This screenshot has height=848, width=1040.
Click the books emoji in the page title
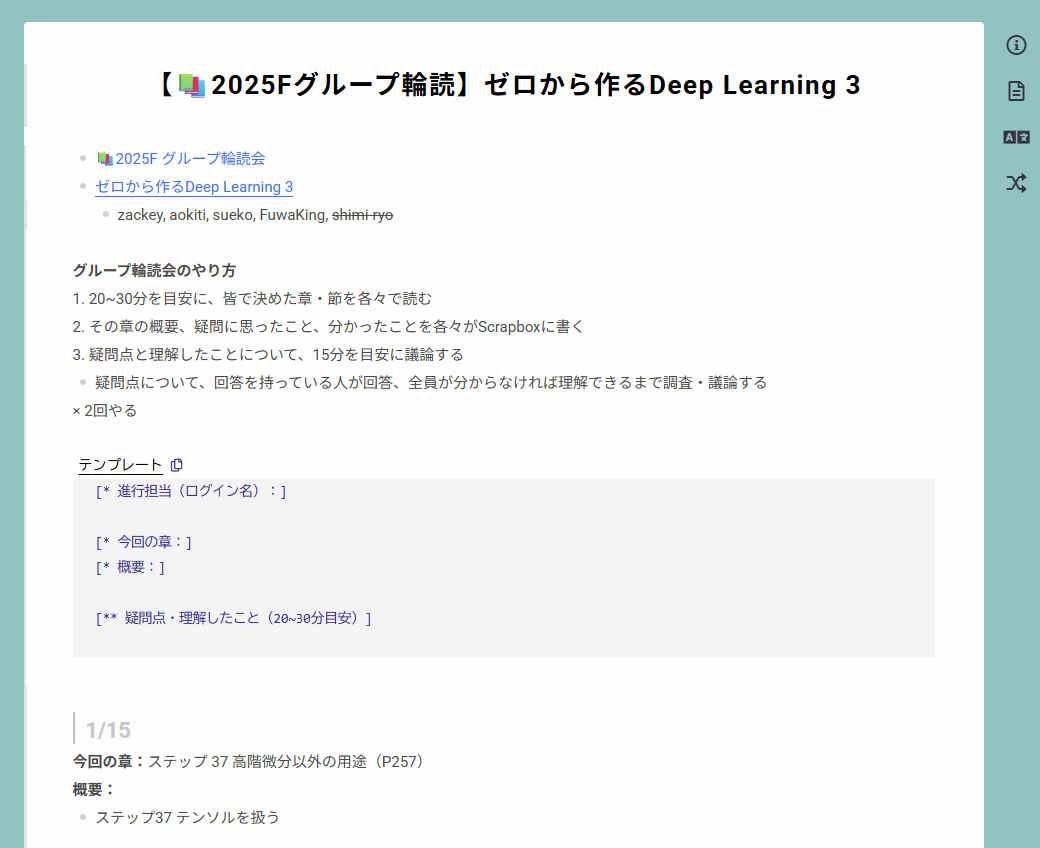(x=192, y=86)
